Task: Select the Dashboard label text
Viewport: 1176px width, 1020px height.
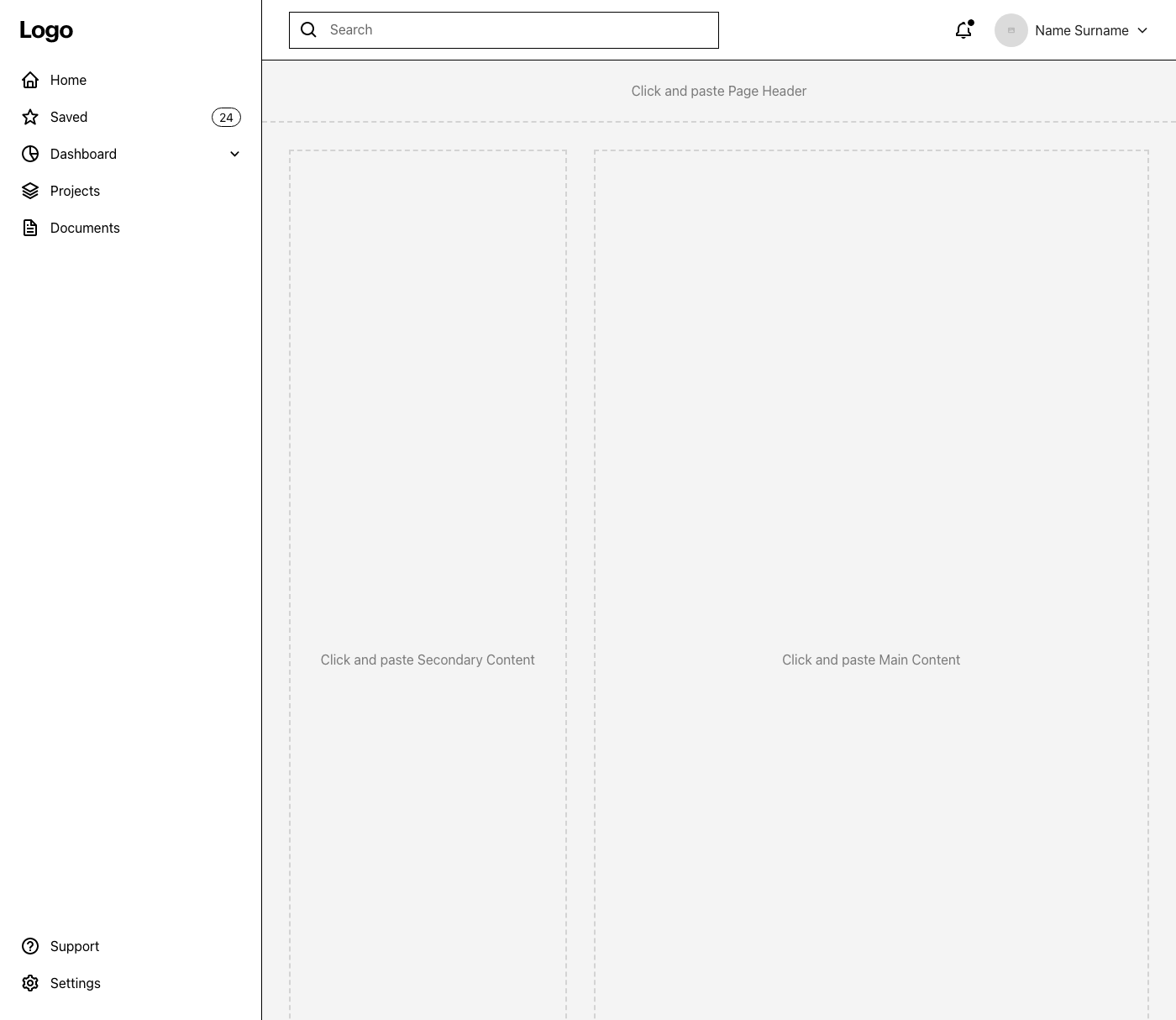Action: click(83, 154)
